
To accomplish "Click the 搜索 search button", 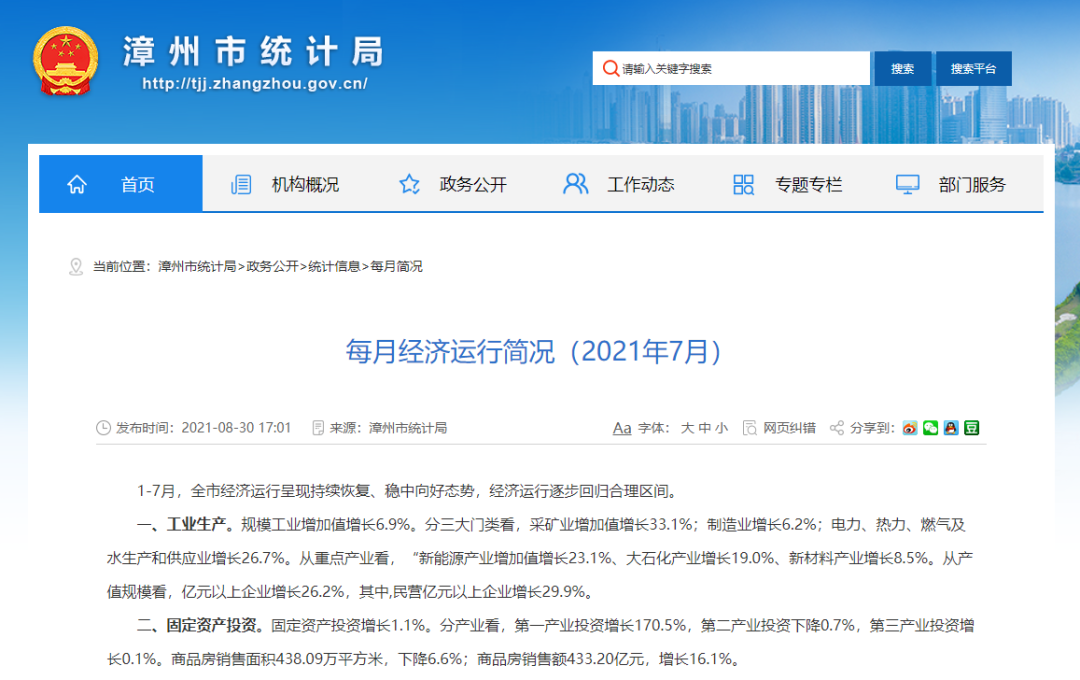I will [x=902, y=69].
